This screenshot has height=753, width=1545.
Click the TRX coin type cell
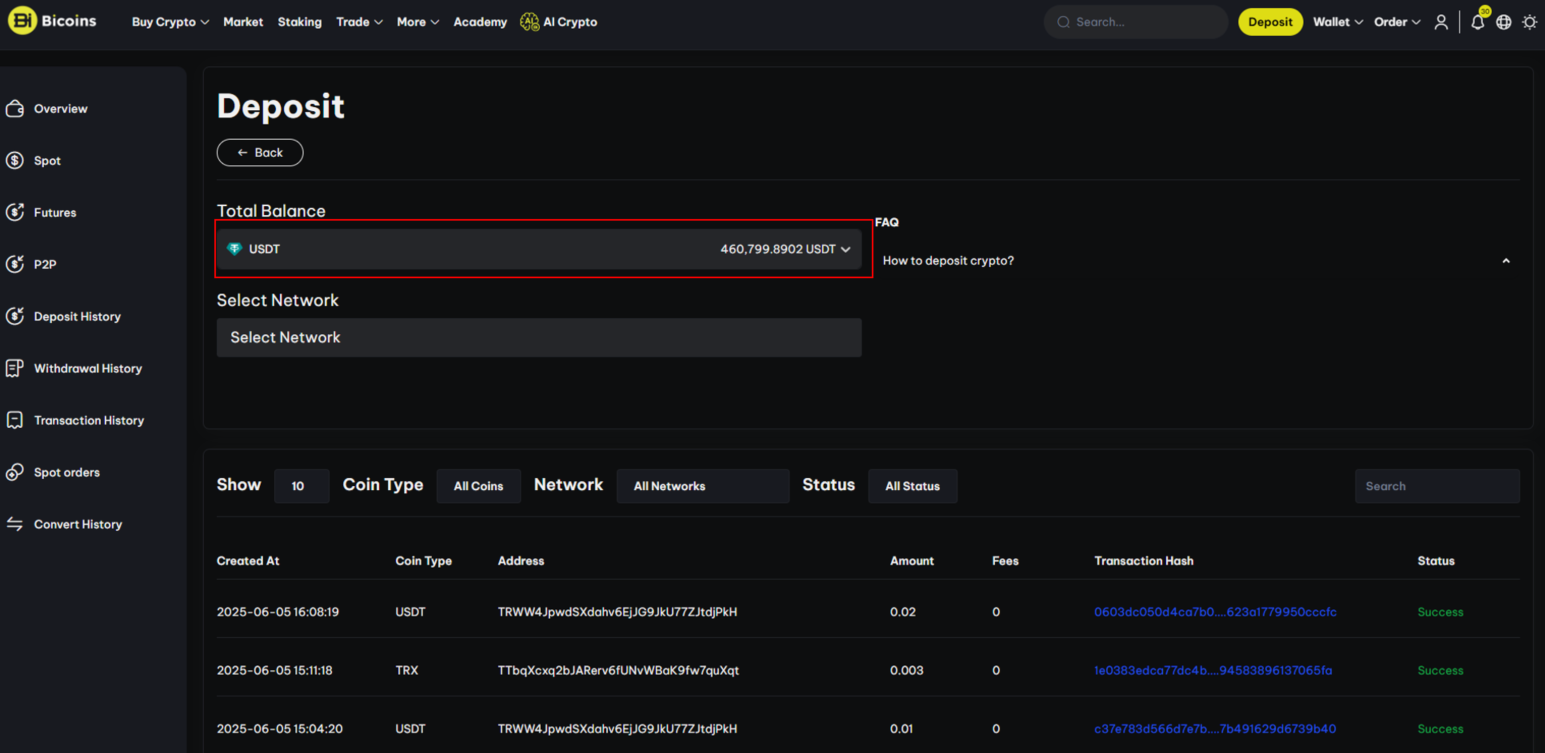[x=406, y=670]
